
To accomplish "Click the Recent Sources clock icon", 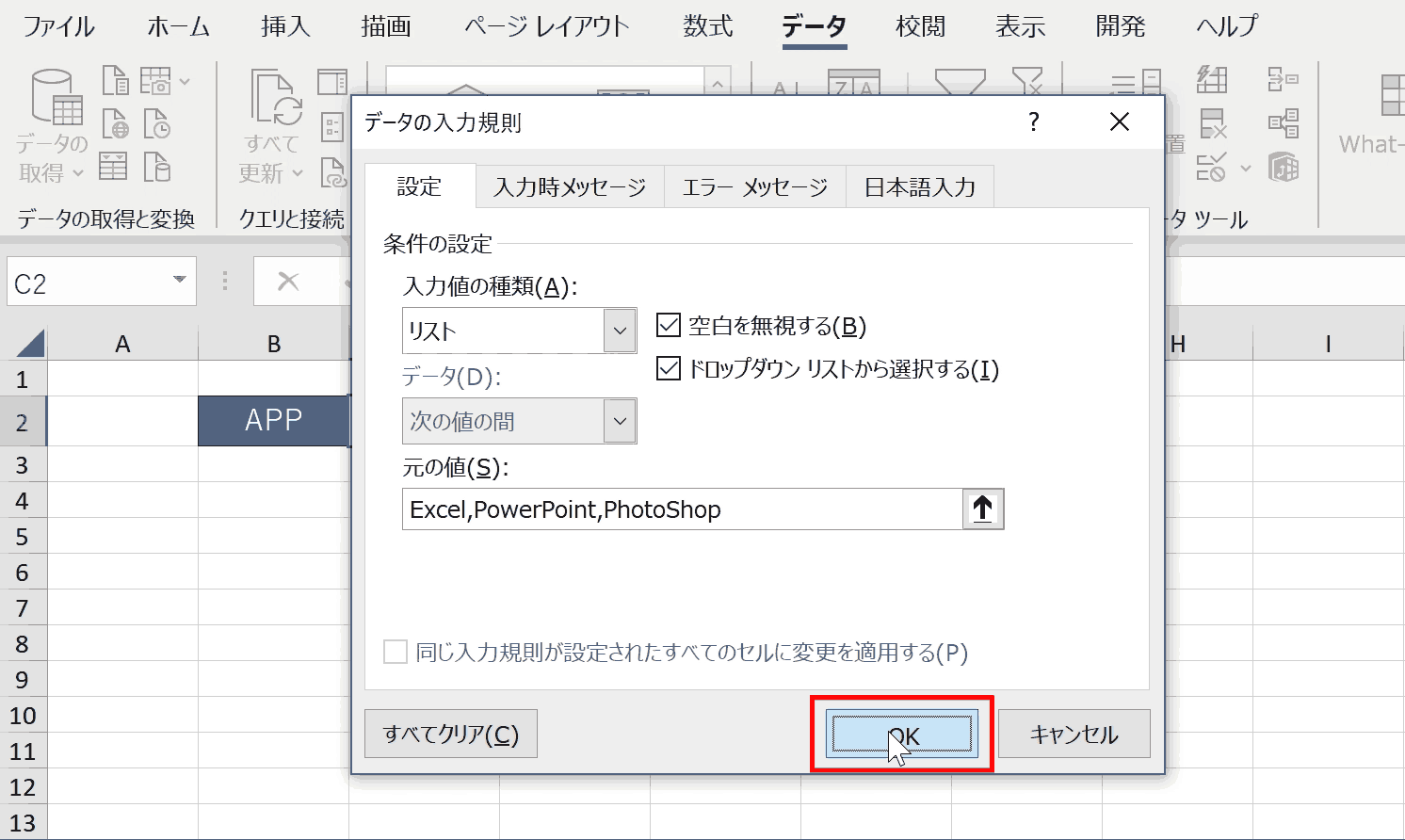I will point(156,124).
